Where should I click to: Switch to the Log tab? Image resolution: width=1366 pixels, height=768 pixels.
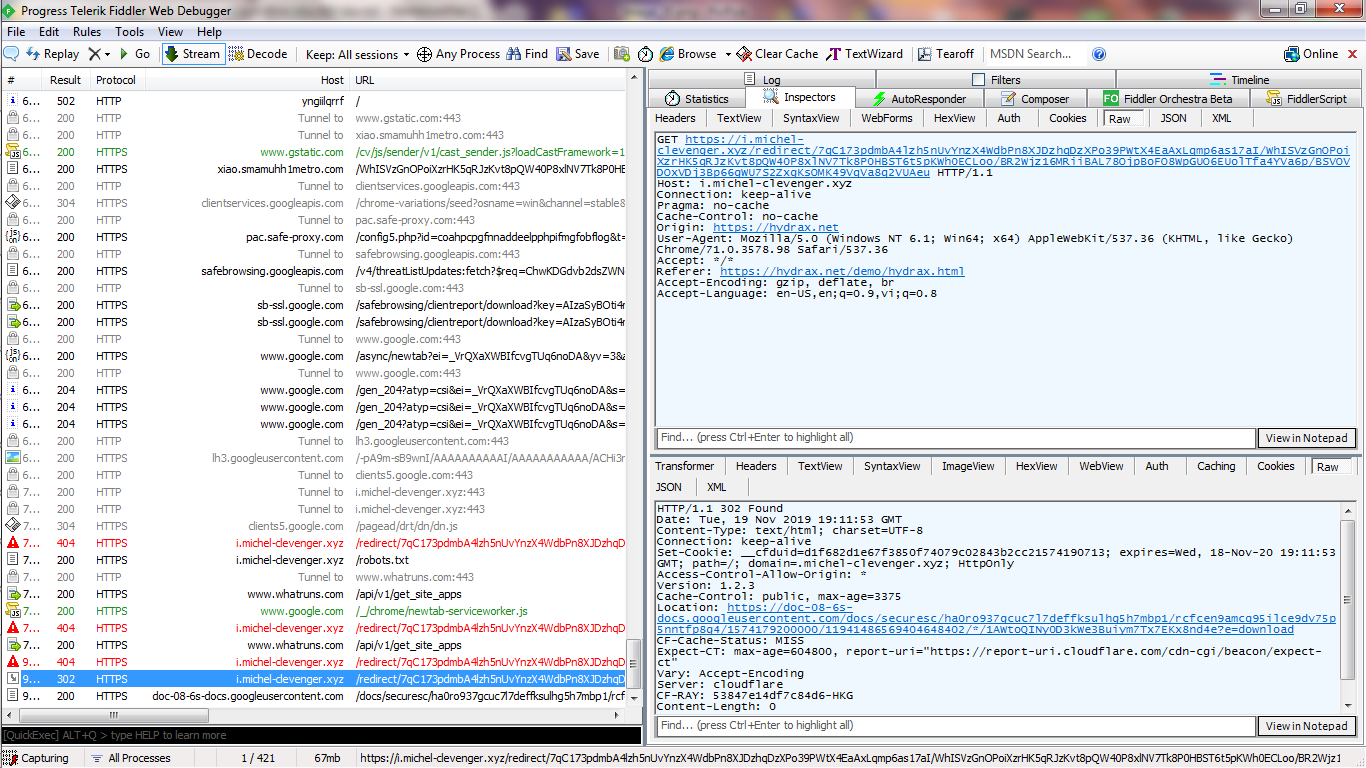pyautogui.click(x=761, y=79)
